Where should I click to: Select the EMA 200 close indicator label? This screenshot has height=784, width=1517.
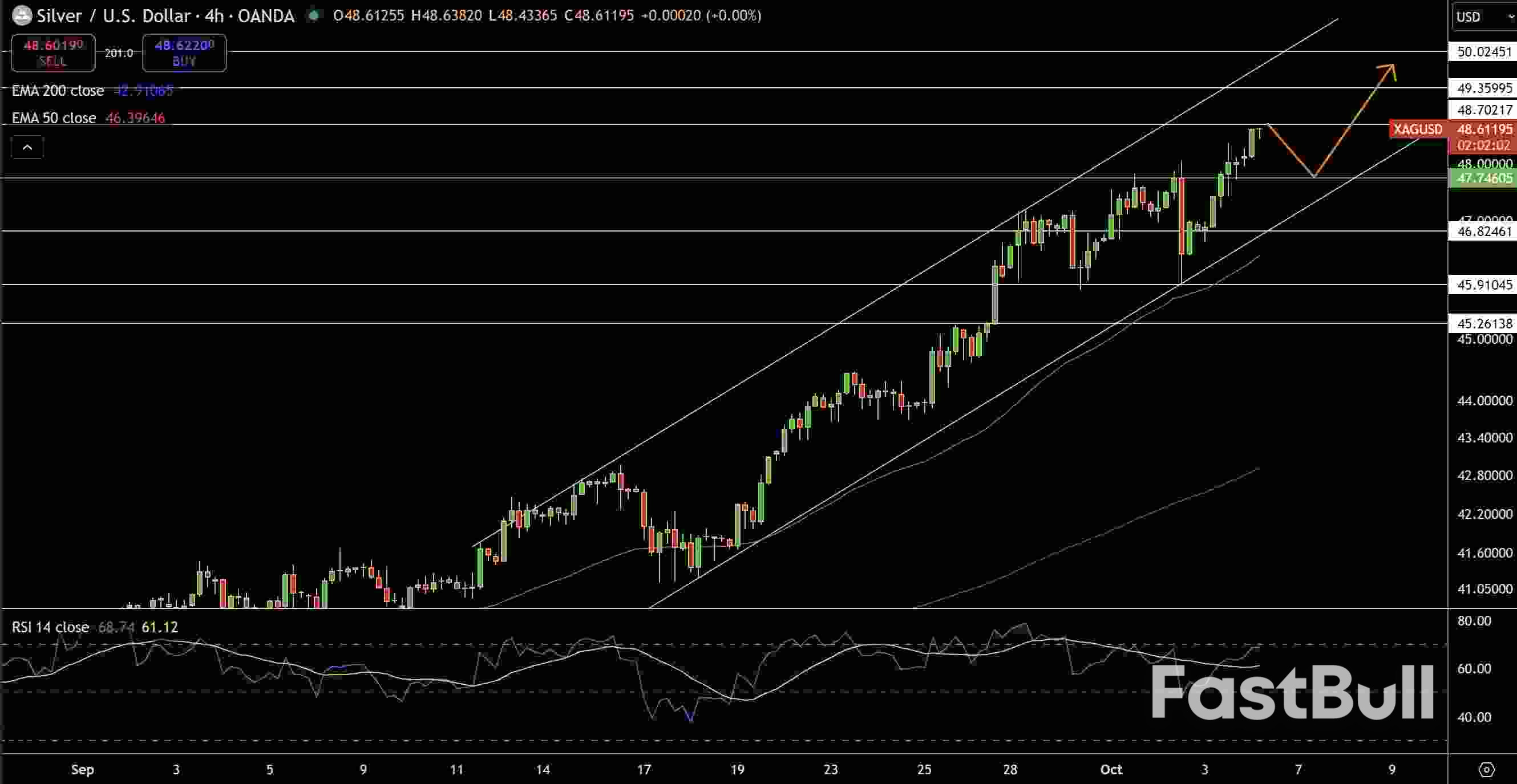tap(57, 90)
